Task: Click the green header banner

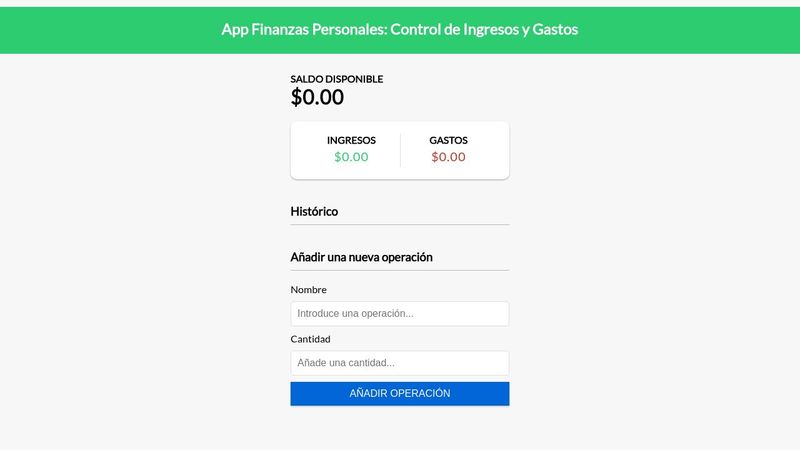Action: pyautogui.click(x=399, y=30)
